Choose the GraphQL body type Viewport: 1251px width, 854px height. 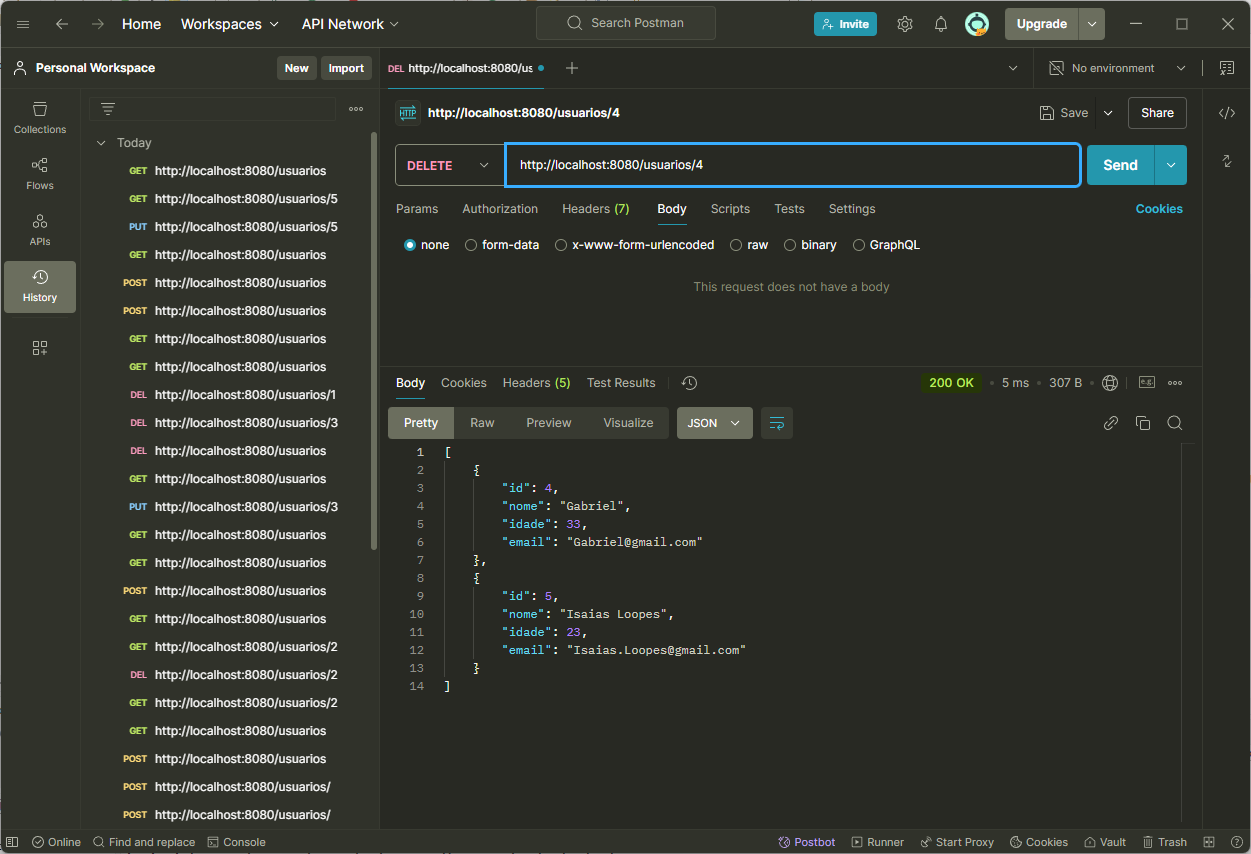(x=859, y=245)
